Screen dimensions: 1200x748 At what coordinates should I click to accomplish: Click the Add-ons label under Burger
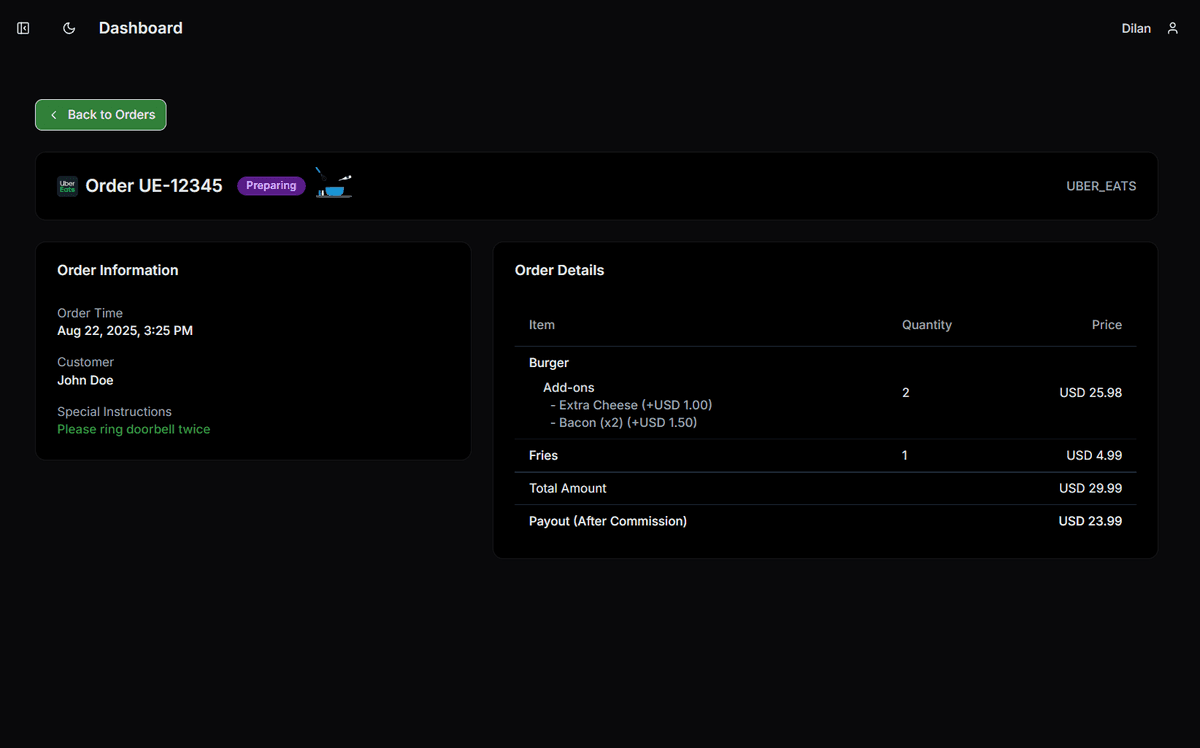click(x=569, y=387)
